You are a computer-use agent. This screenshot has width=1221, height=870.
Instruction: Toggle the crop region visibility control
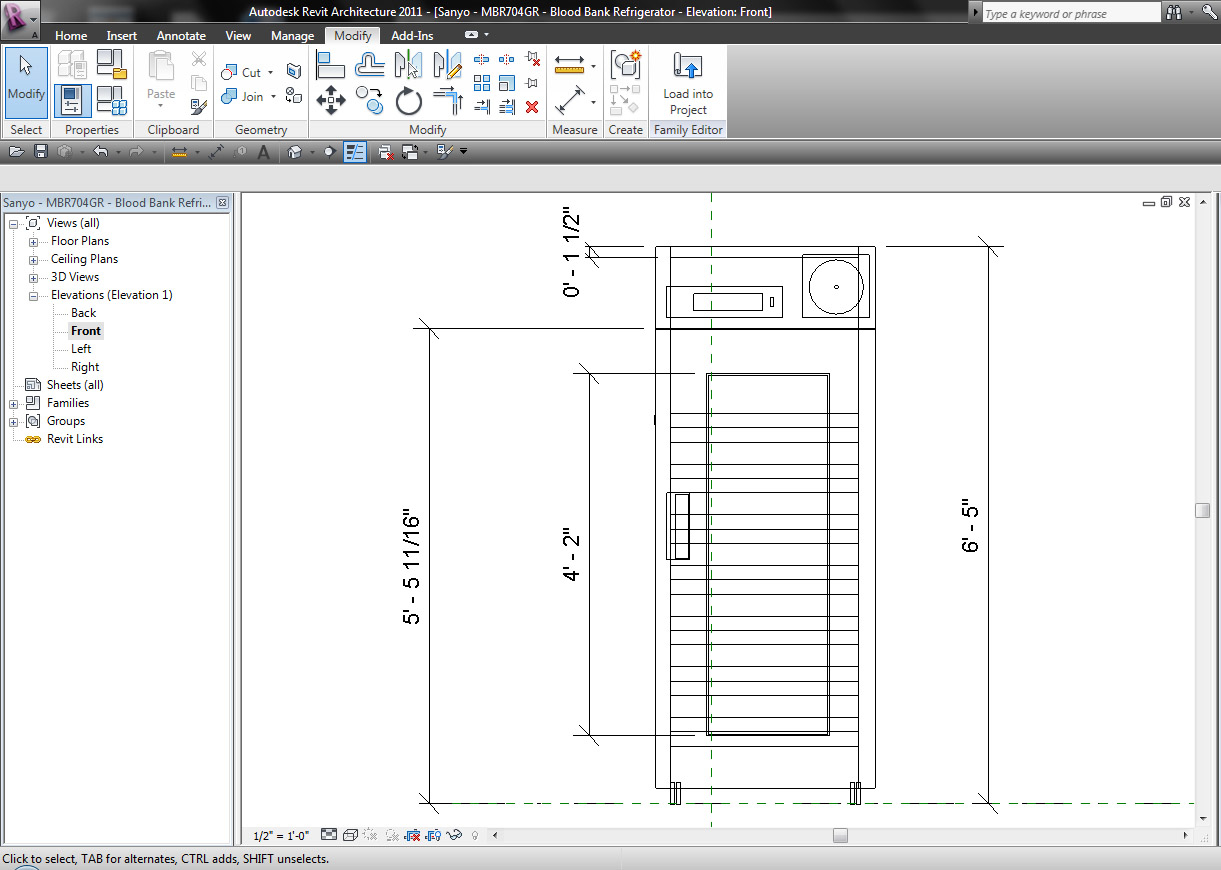coord(433,834)
